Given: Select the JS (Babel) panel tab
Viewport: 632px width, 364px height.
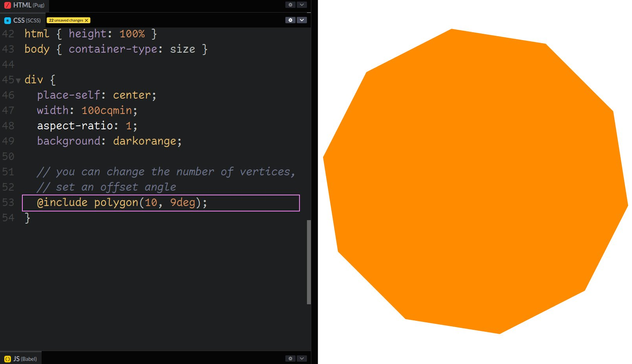Looking at the screenshot, I should click(x=21, y=359).
